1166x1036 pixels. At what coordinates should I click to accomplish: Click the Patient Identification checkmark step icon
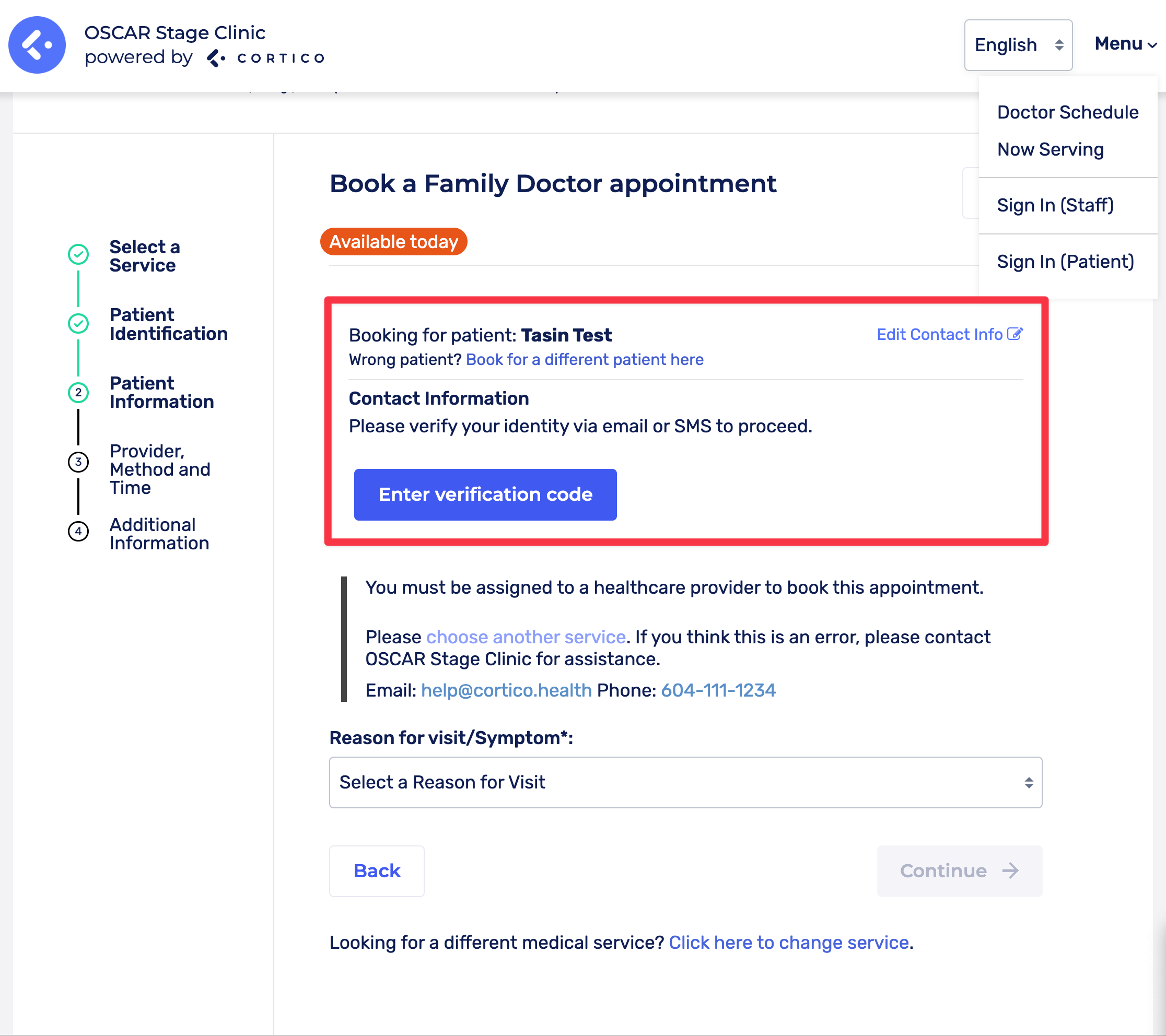pyautogui.click(x=78, y=323)
